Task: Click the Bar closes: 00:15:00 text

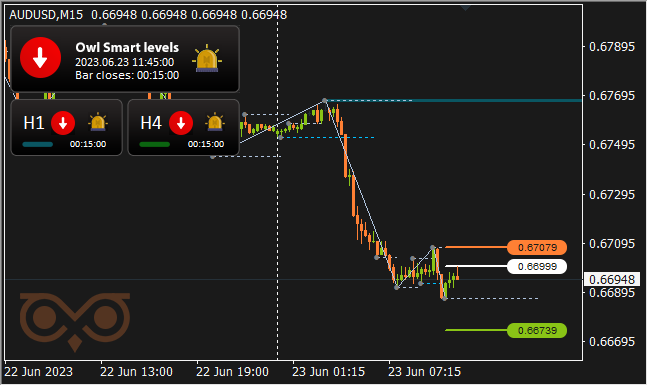Action: 127,76
